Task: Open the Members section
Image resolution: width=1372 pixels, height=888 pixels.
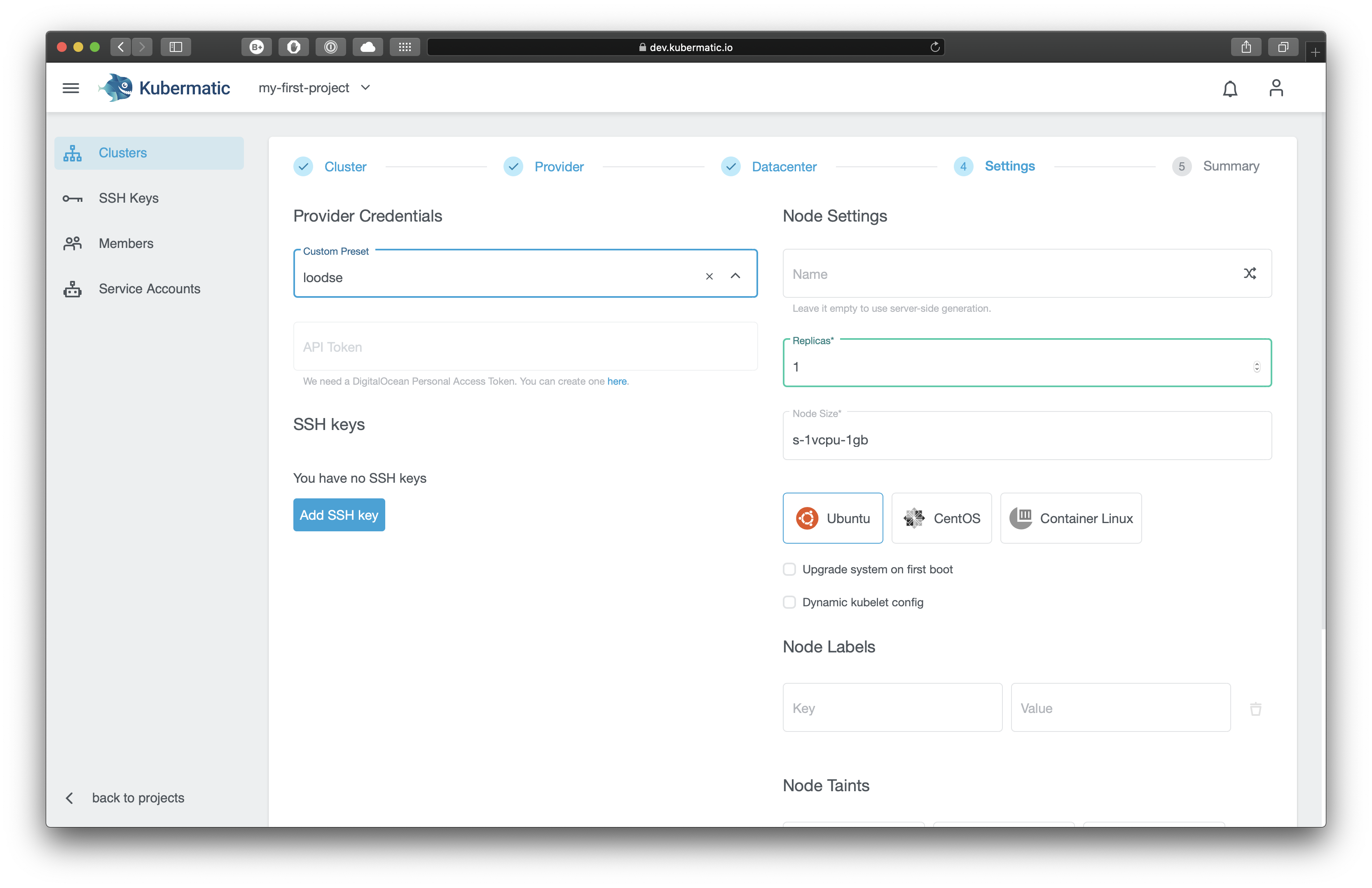Action: (x=125, y=243)
